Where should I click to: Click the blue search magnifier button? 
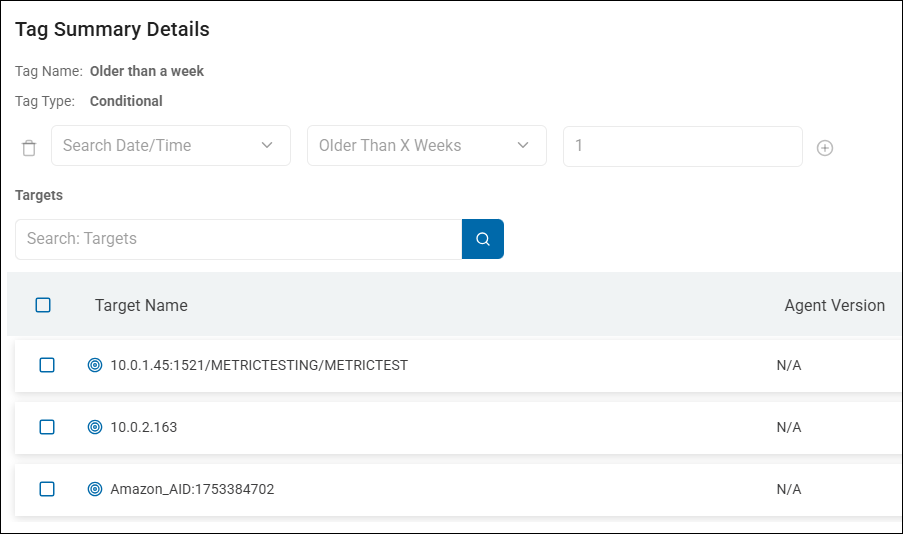click(483, 239)
